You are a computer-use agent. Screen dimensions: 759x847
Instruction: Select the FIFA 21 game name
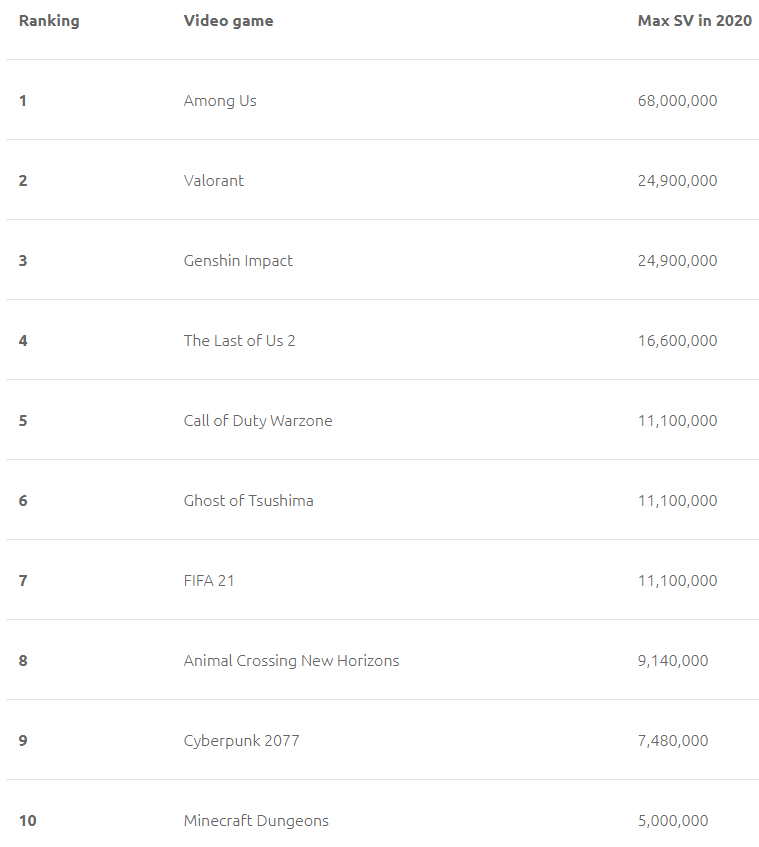click(x=209, y=581)
